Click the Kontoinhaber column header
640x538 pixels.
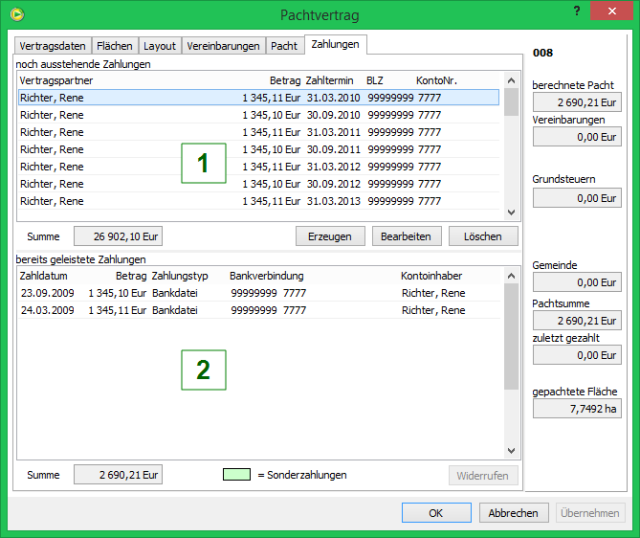[x=431, y=276]
